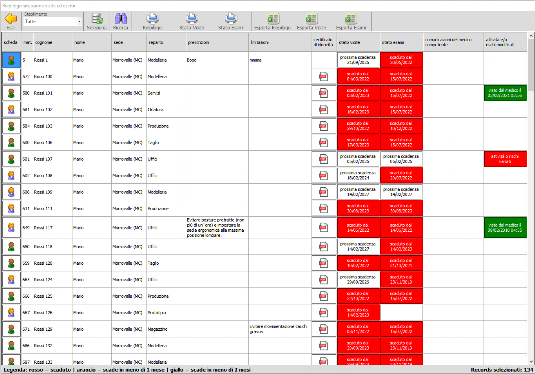Open the PDF certificate for Rossi 119
Screen dimensions: 535x374
pos(323,246)
